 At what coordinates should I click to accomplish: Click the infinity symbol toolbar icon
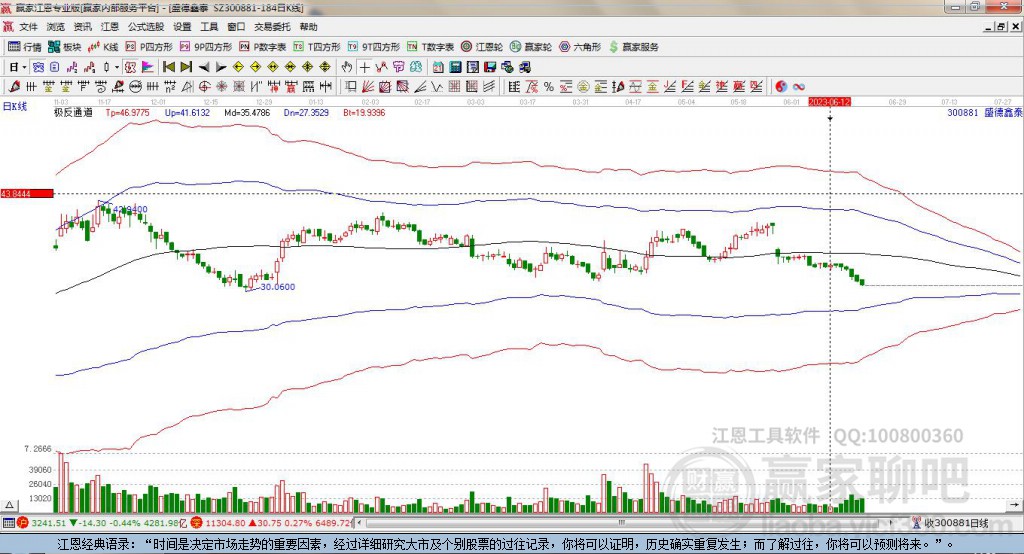point(799,86)
